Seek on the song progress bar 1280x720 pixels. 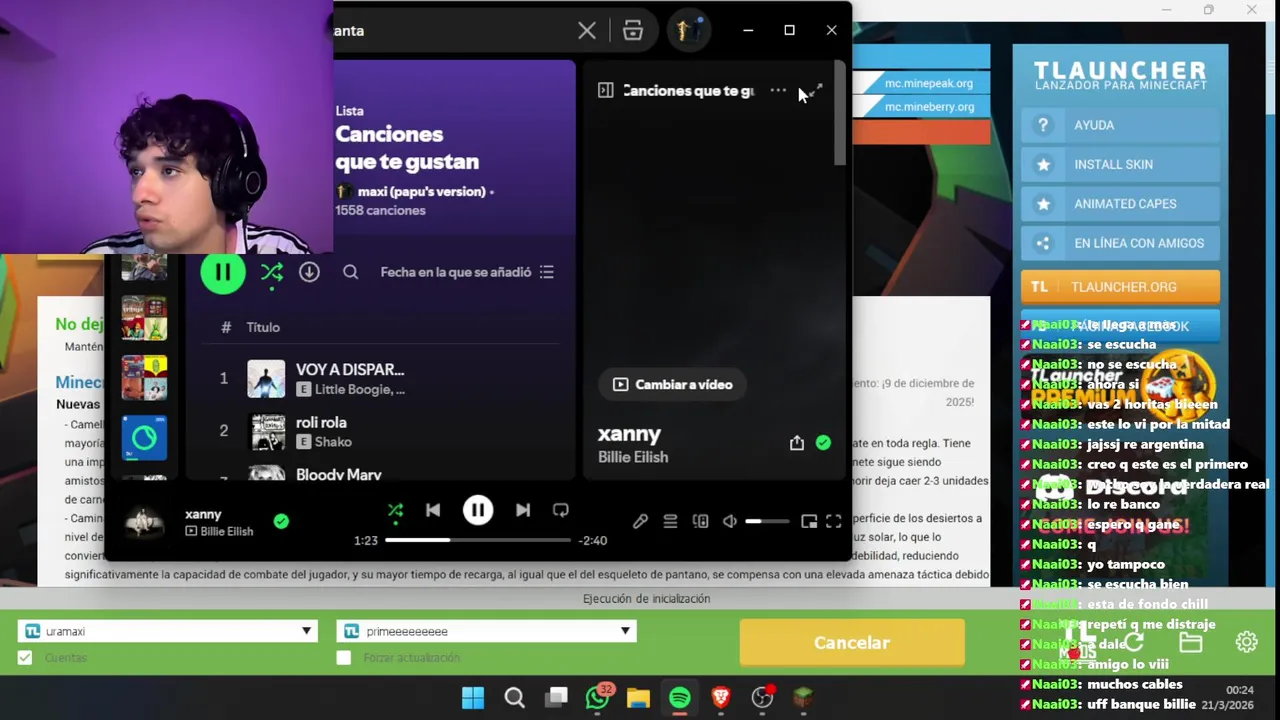click(x=479, y=540)
